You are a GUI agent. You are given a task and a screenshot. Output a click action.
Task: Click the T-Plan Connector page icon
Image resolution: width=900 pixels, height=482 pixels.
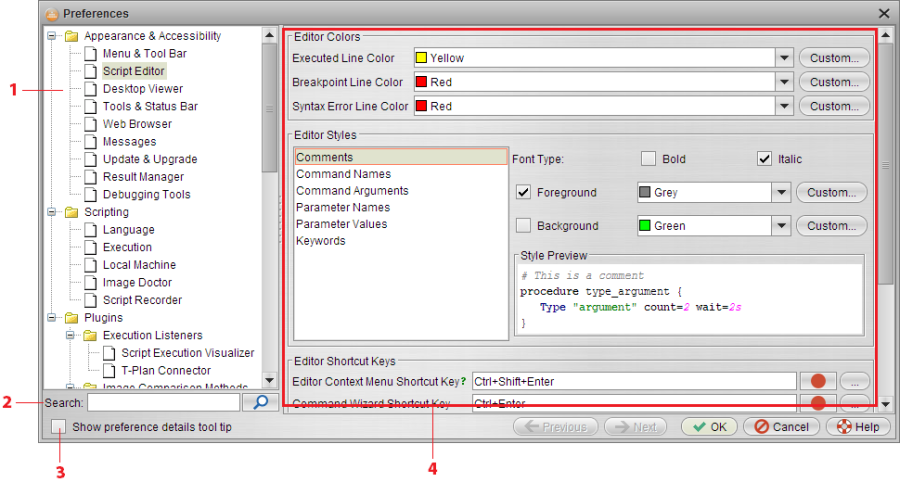click(109, 371)
